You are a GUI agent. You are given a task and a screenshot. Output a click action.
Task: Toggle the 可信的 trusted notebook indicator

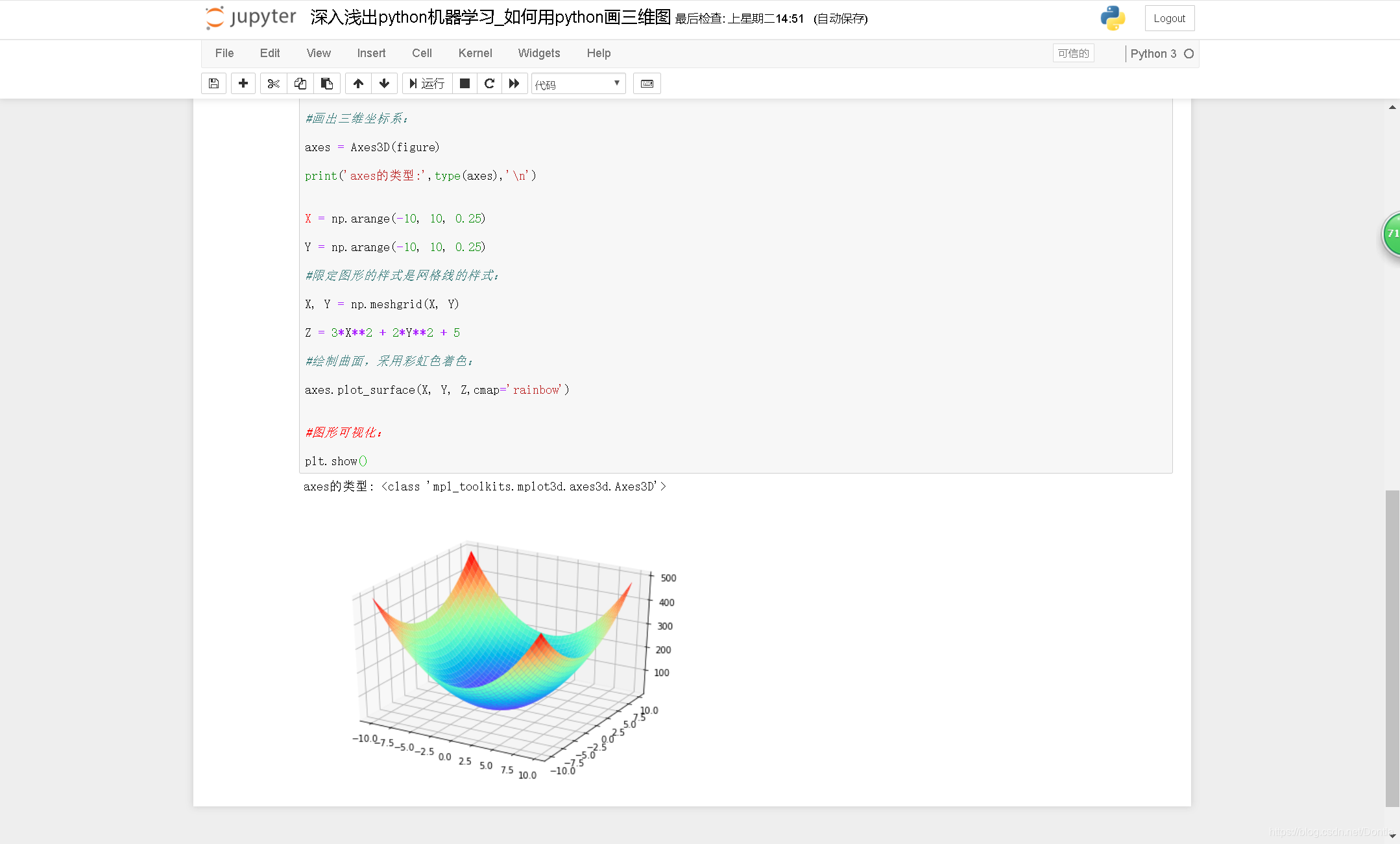1073,53
